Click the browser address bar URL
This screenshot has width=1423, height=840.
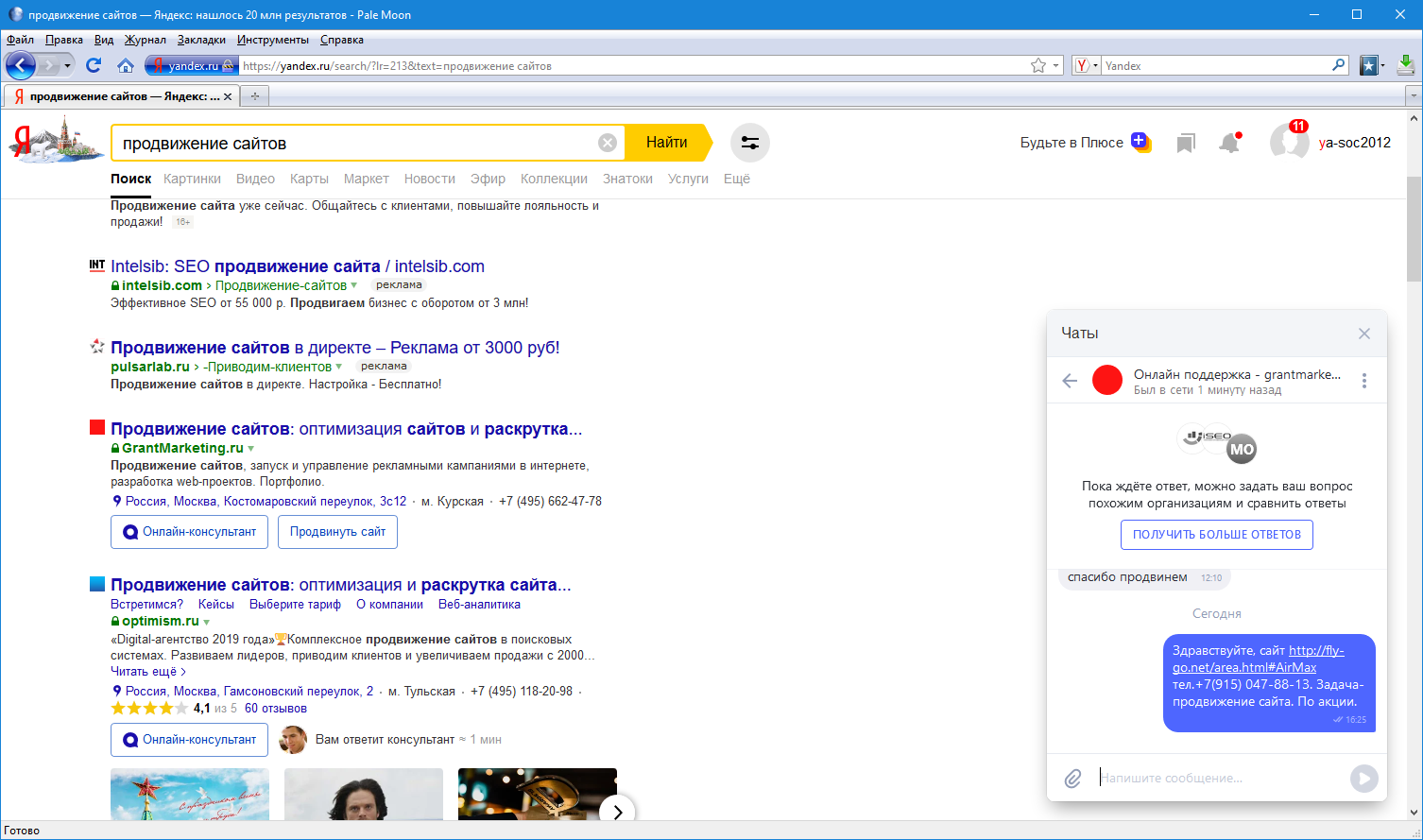[x=633, y=65]
